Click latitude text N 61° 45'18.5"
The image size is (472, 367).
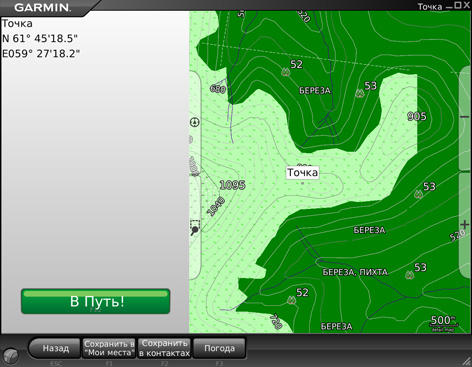[40, 38]
